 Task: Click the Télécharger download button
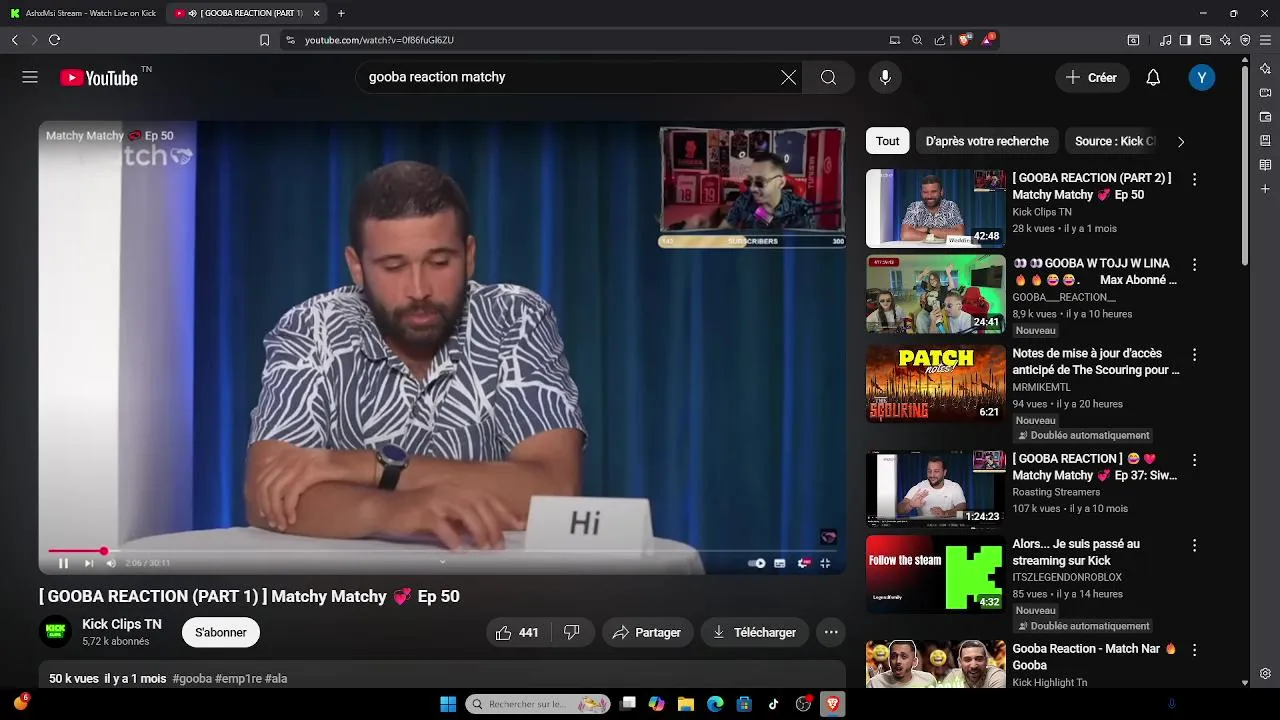(754, 632)
